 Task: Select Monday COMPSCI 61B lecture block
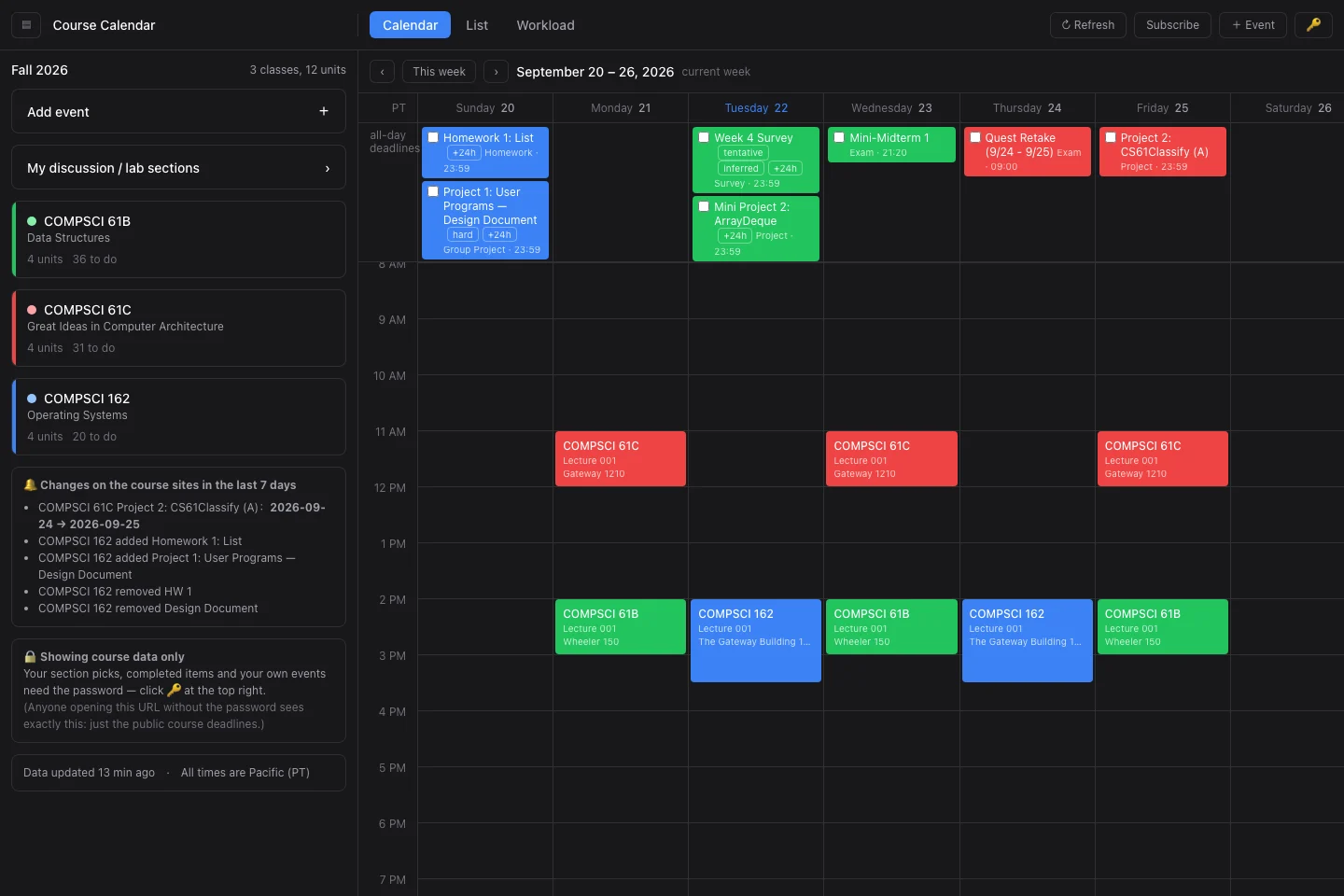coord(621,626)
